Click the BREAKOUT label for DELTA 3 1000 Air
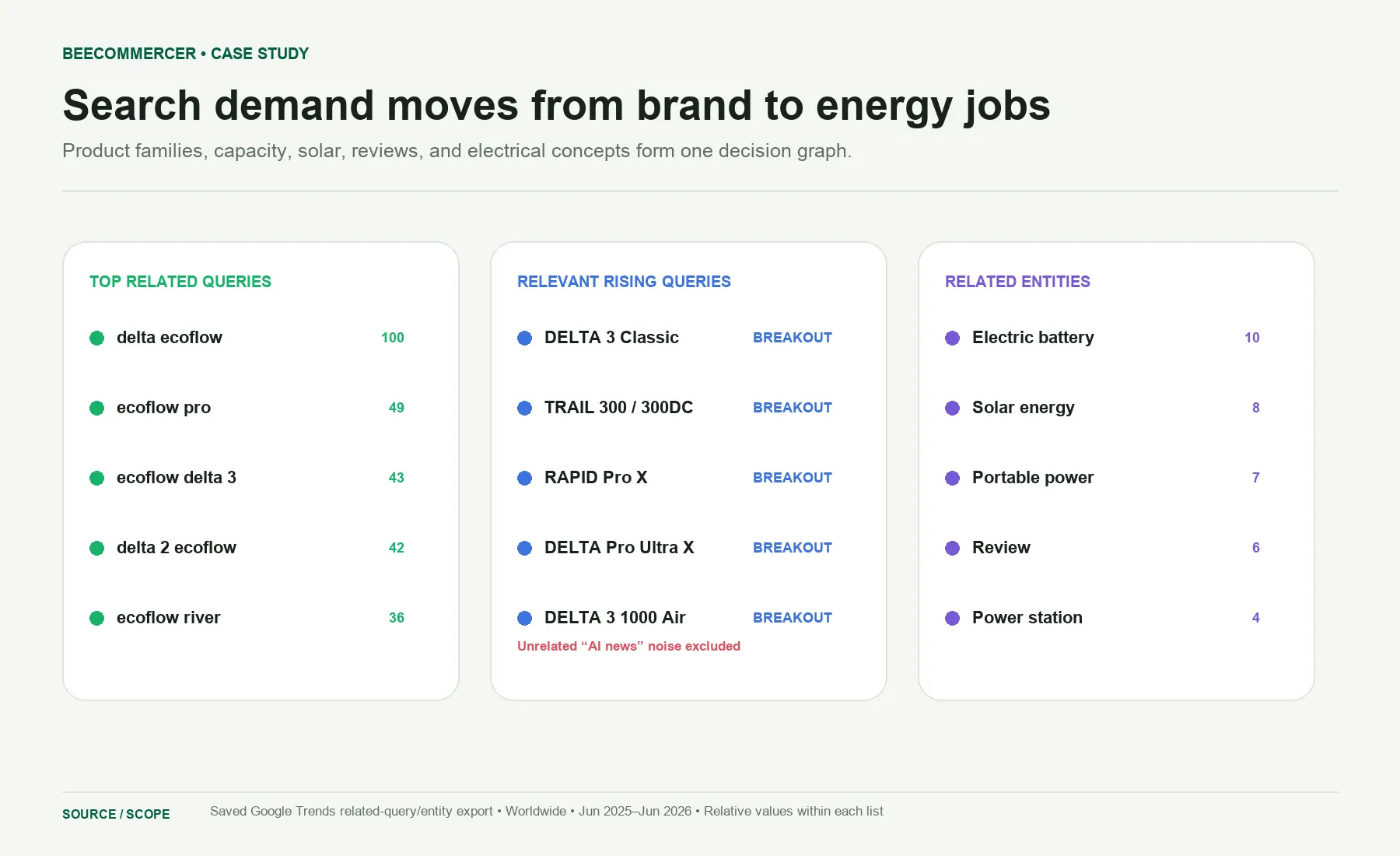This screenshot has height=856, width=1400. pos(793,618)
